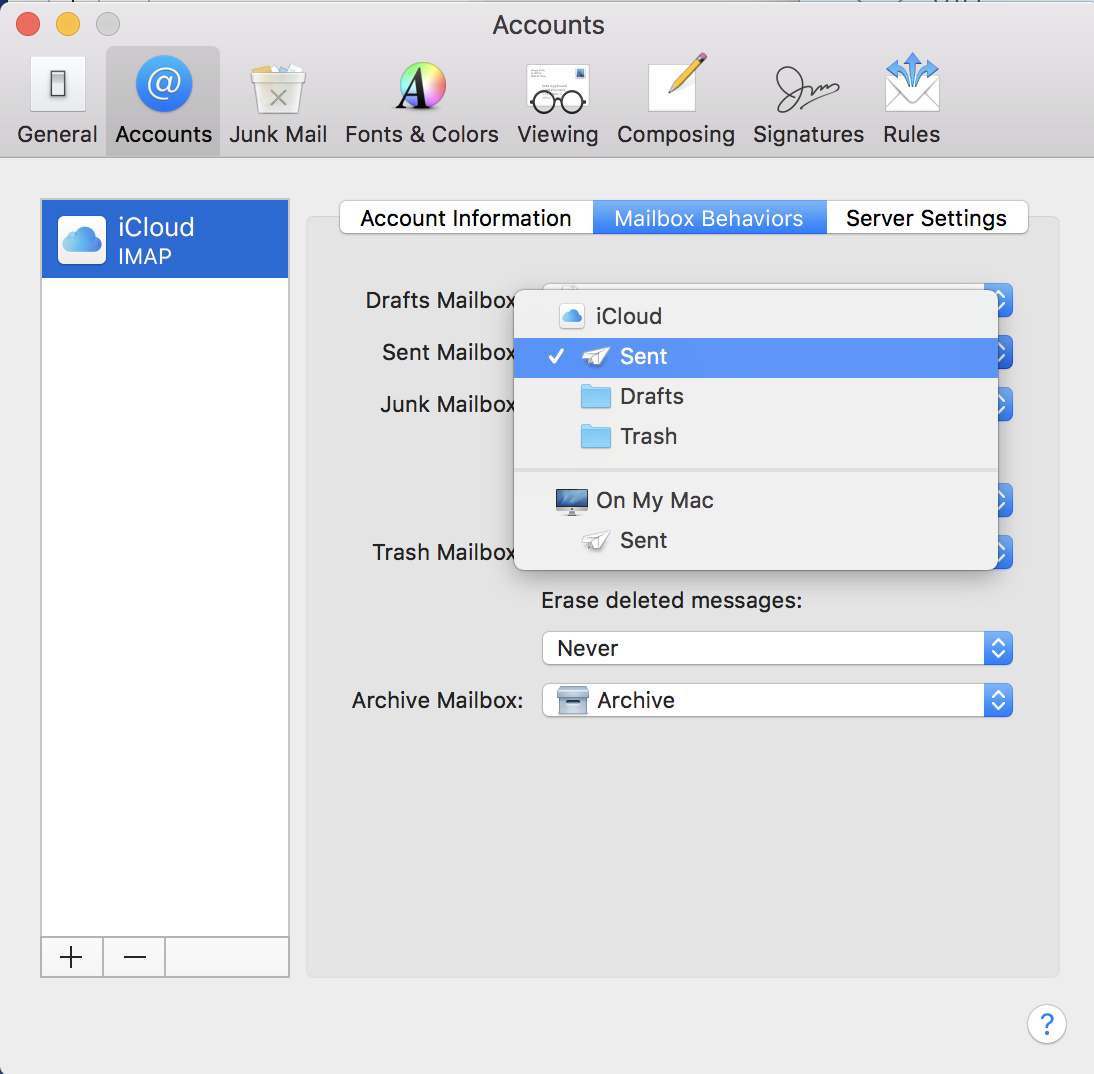Viewport: 1094px width, 1074px height.
Task: Choose On My Mac header in menu
Action: pyautogui.click(x=756, y=500)
